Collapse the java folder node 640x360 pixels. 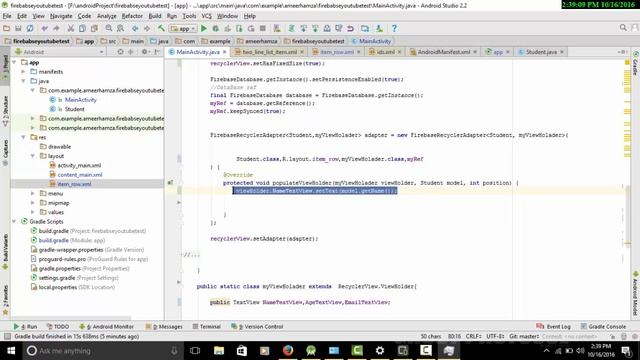pos(24,81)
